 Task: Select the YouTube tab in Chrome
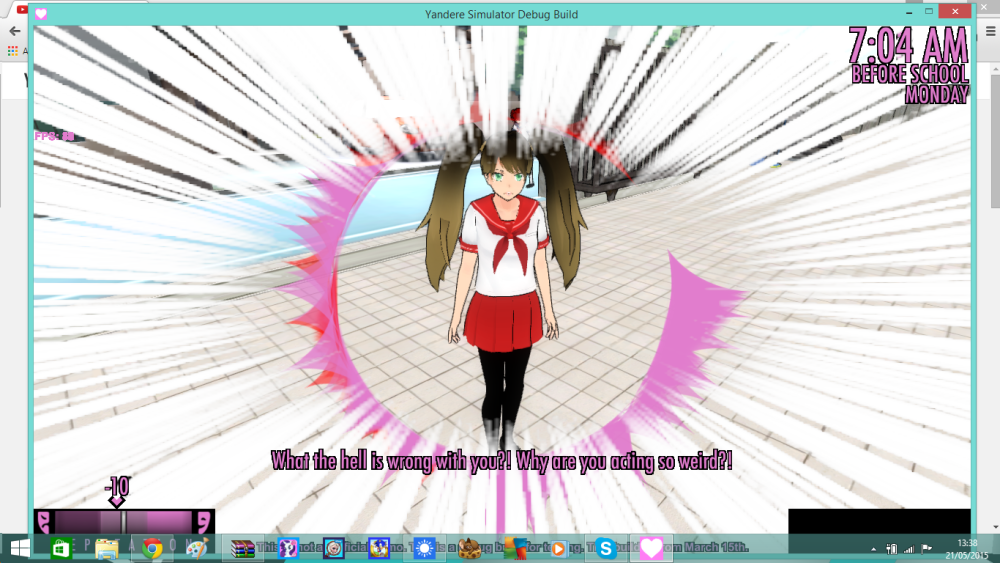[21, 10]
